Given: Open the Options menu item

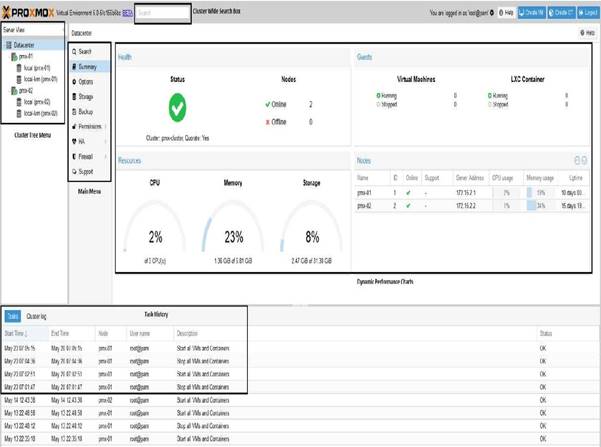Looking at the screenshot, I should (90, 82).
